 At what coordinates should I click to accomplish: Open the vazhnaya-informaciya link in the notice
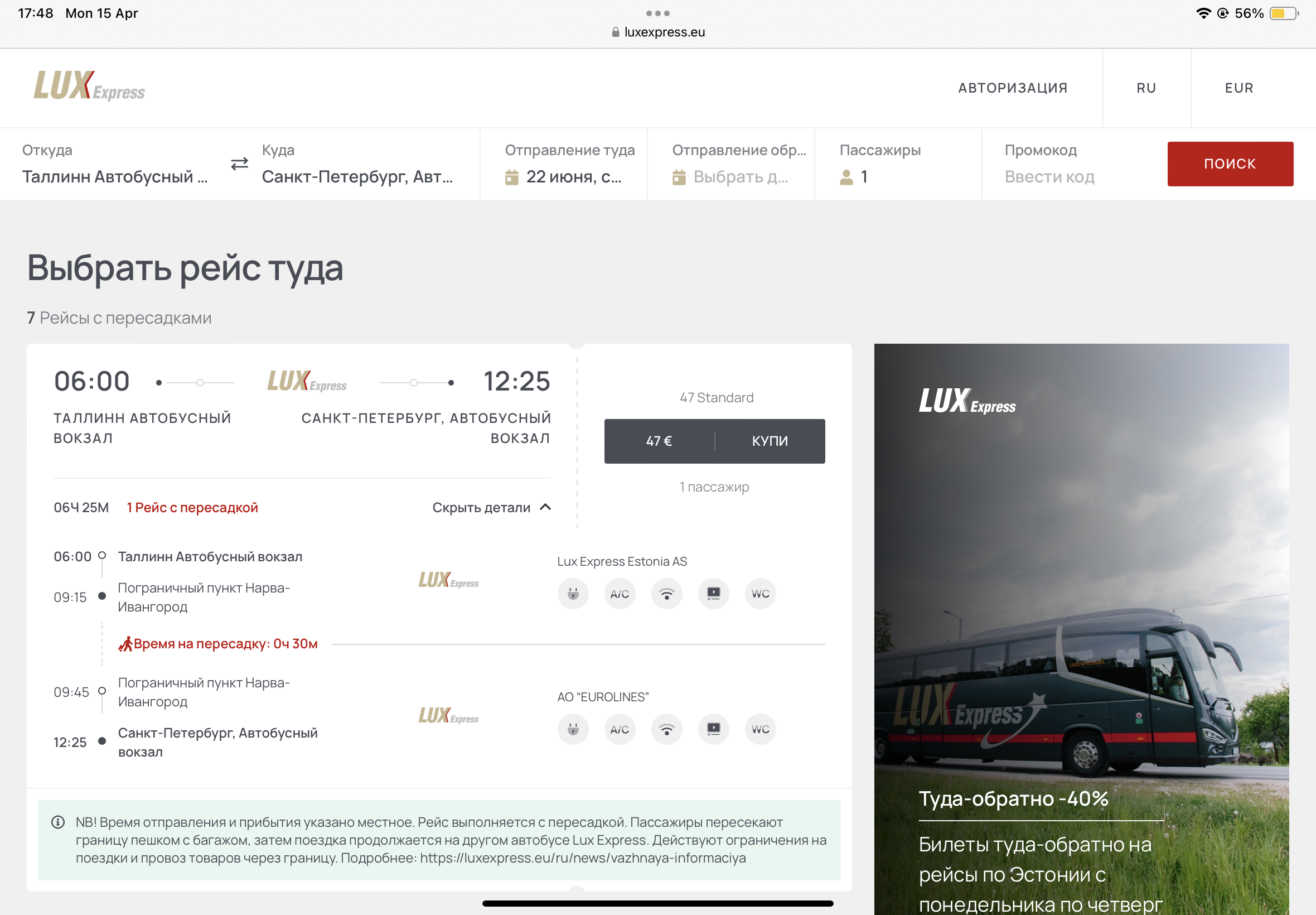click(583, 858)
